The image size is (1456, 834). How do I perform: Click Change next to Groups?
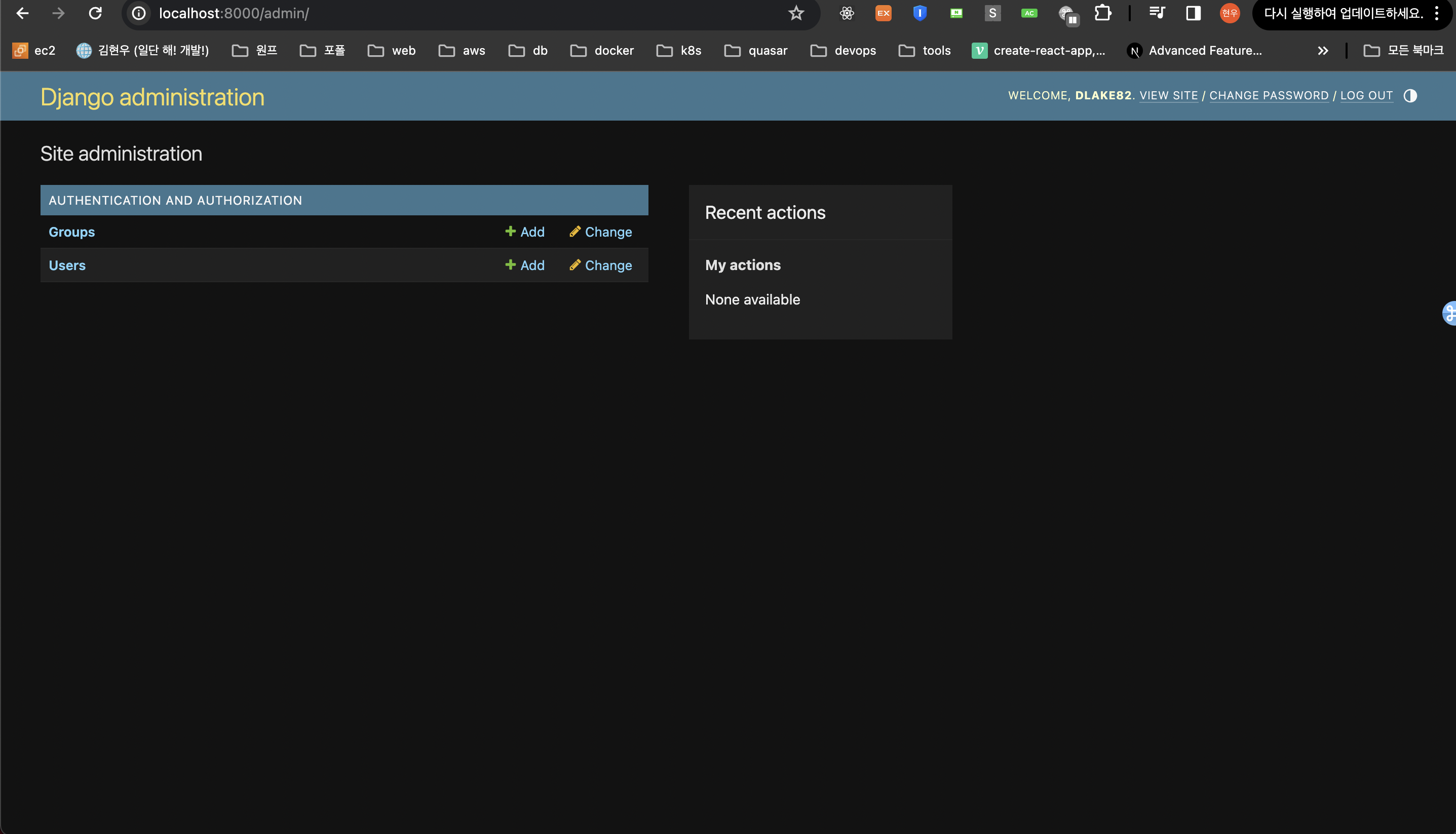pos(601,232)
